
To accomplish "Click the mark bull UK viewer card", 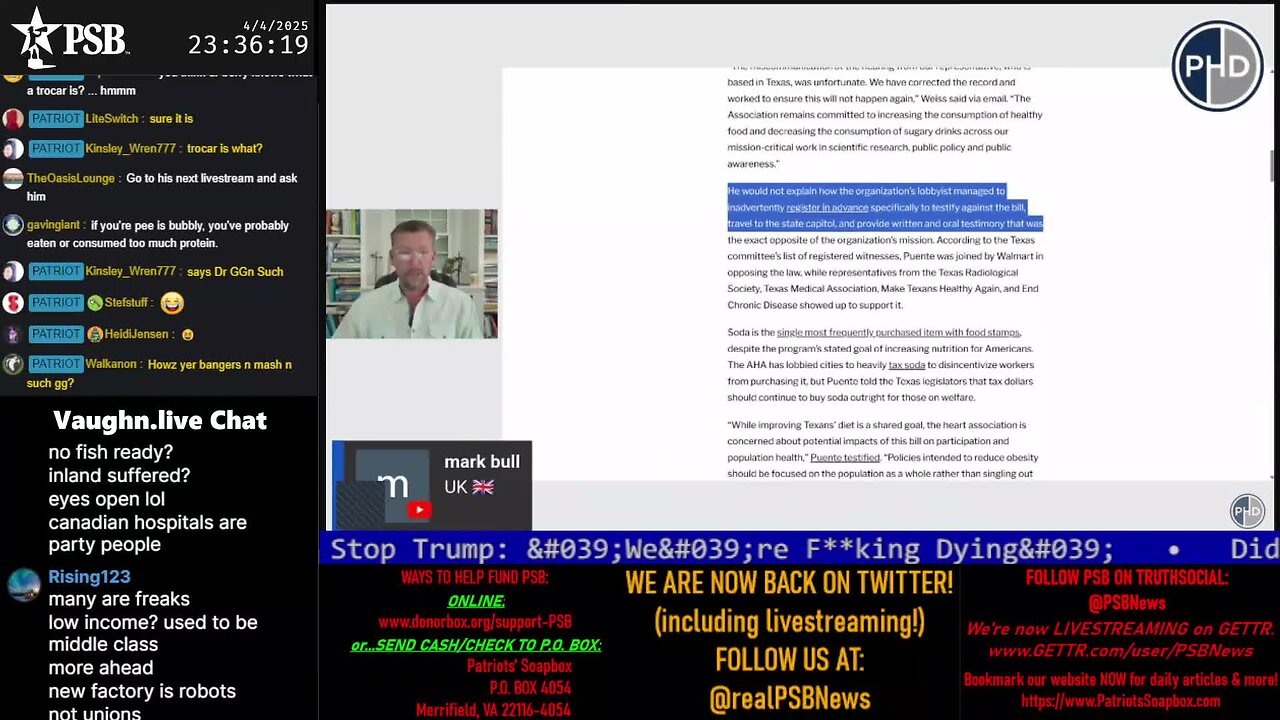I will 432,485.
